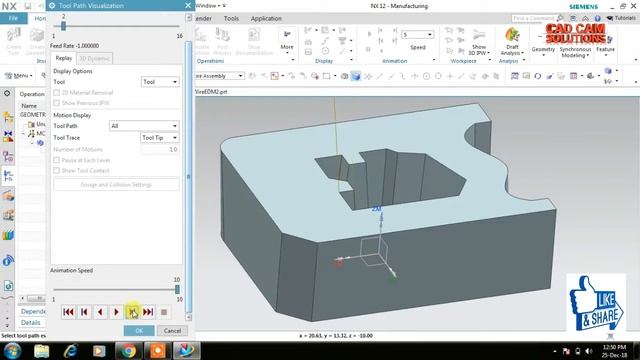Switch to the Replay tab
The image size is (640, 360).
pyautogui.click(x=64, y=58)
